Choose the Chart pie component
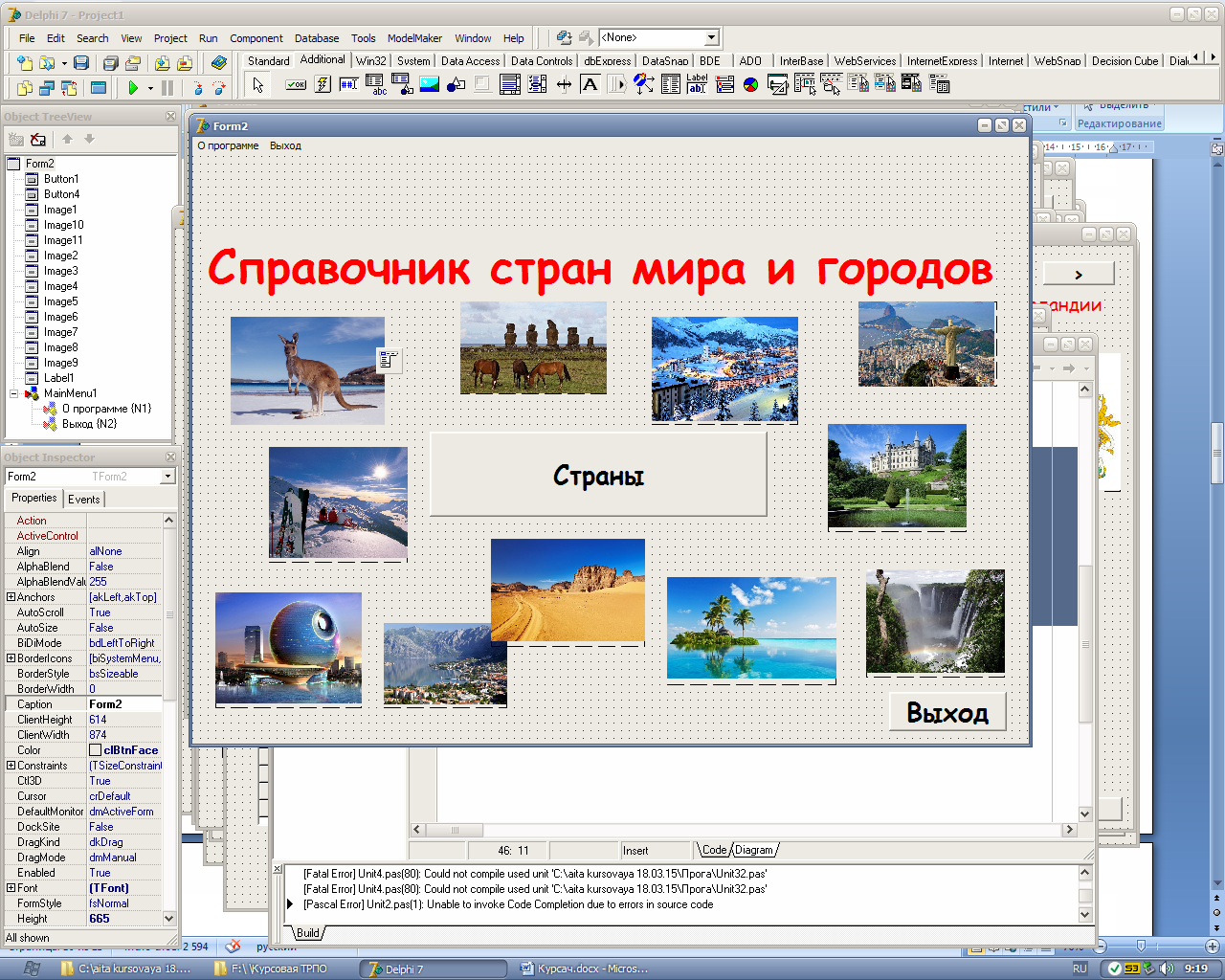Screen dimensions: 1225x980 pyautogui.click(x=751, y=84)
